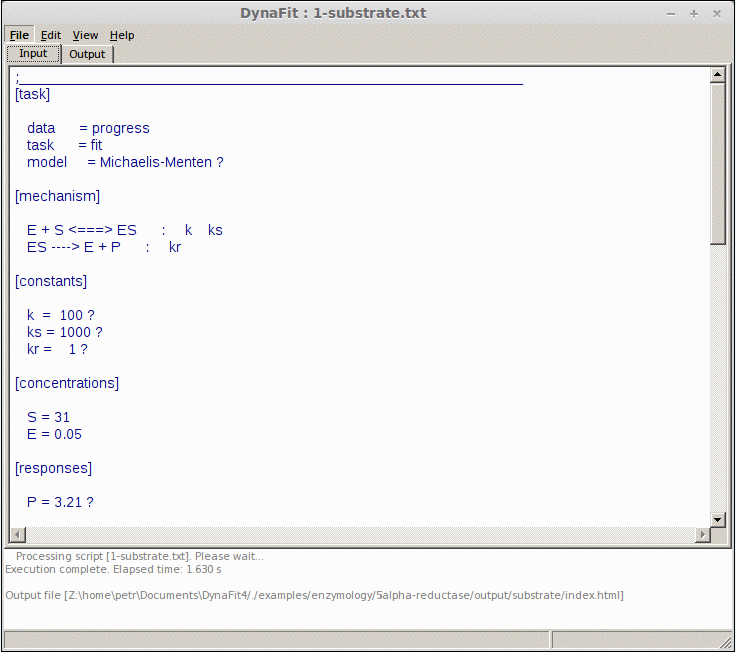
Task: Switch to the Output tab
Action: 87,54
